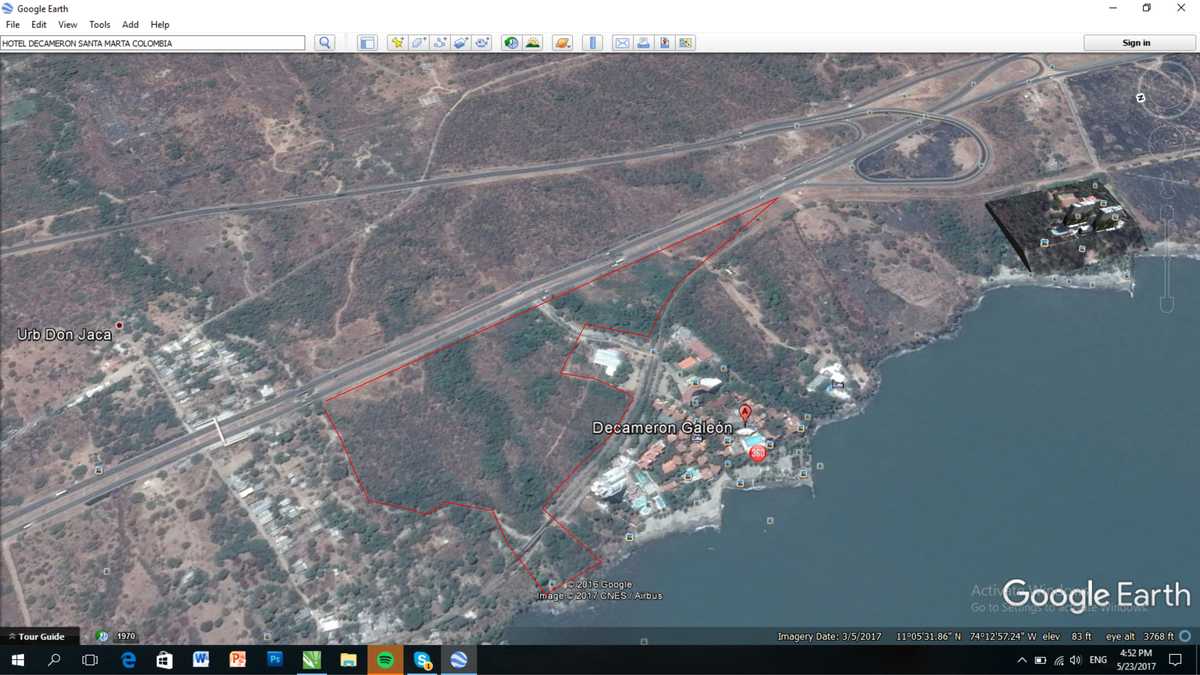Add a placemark with the pushpin icon
Image resolution: width=1200 pixels, height=675 pixels.
point(397,43)
